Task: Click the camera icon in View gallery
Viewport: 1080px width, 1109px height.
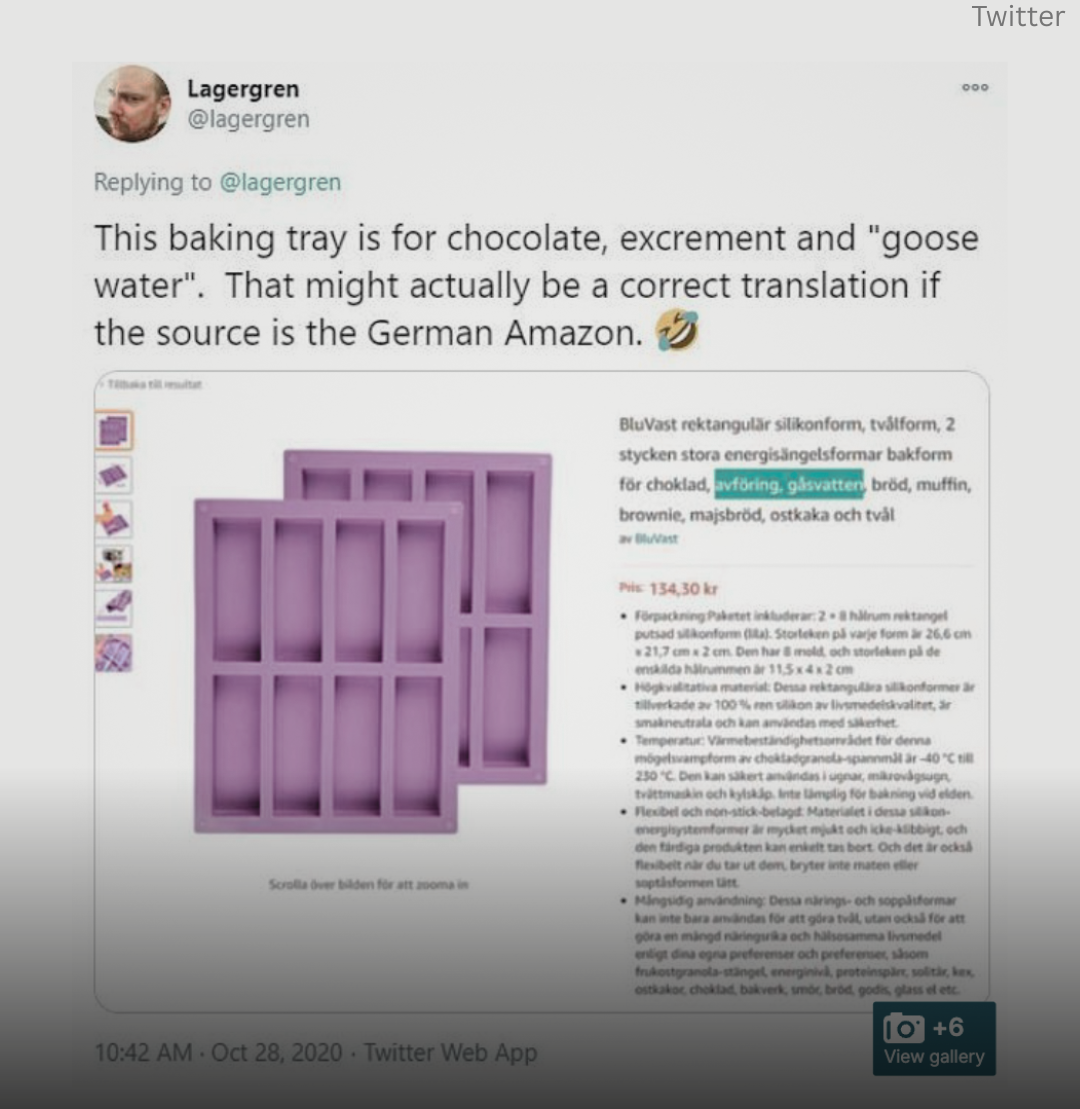Action: pos(903,1028)
